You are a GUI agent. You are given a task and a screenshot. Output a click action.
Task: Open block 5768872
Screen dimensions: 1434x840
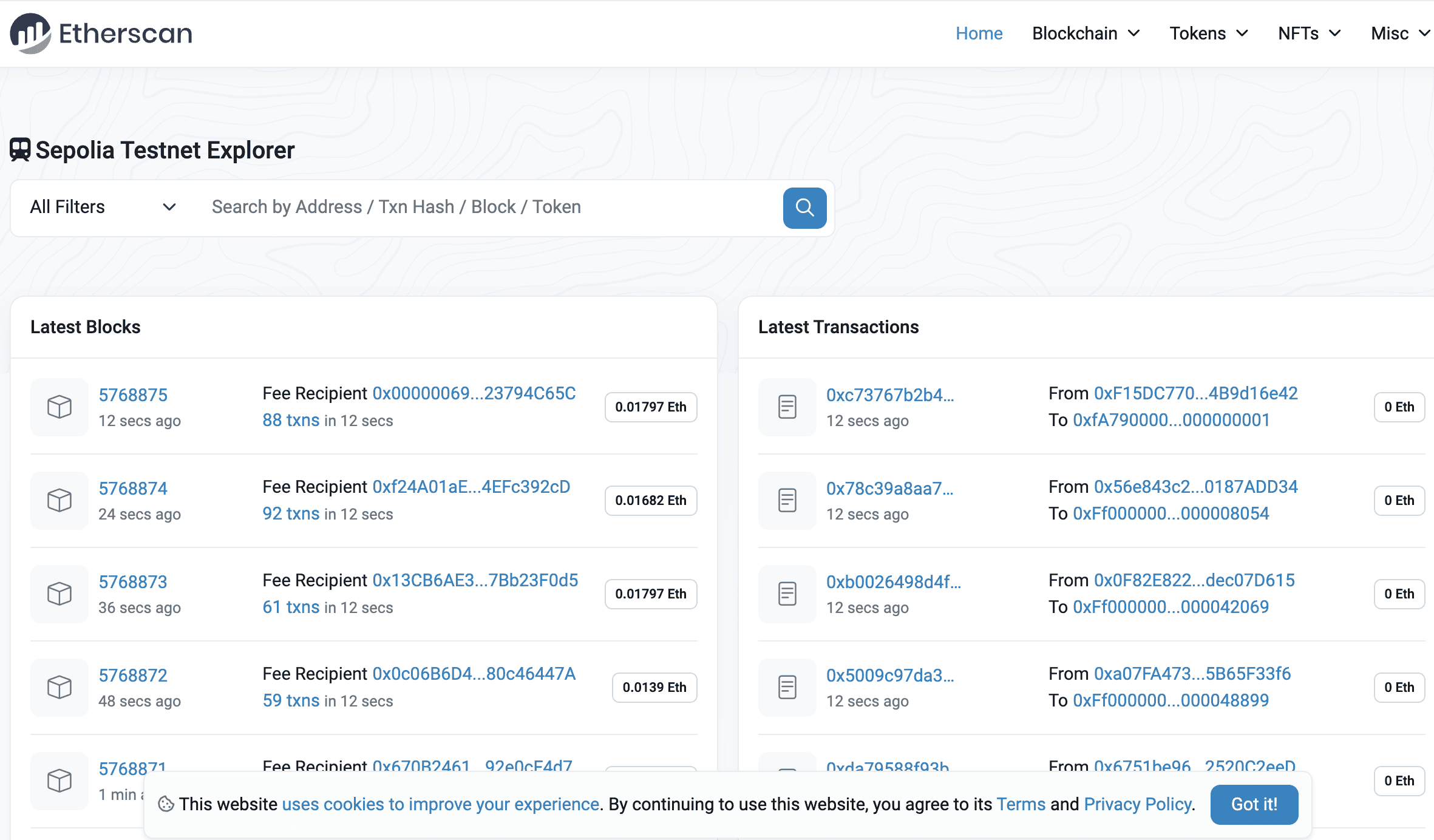point(133,676)
